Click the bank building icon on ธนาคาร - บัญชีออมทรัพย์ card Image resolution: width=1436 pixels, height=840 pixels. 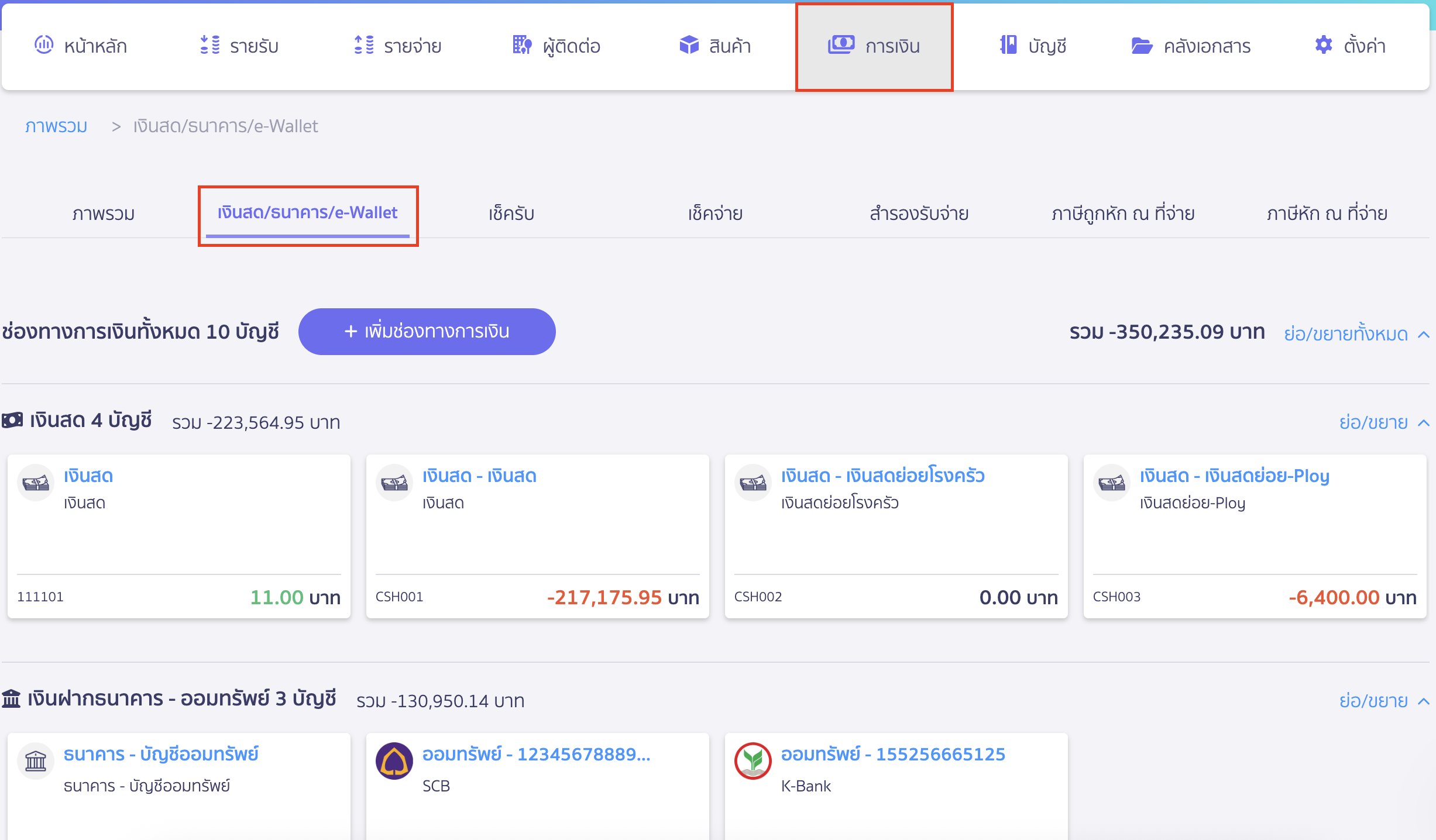[x=36, y=761]
